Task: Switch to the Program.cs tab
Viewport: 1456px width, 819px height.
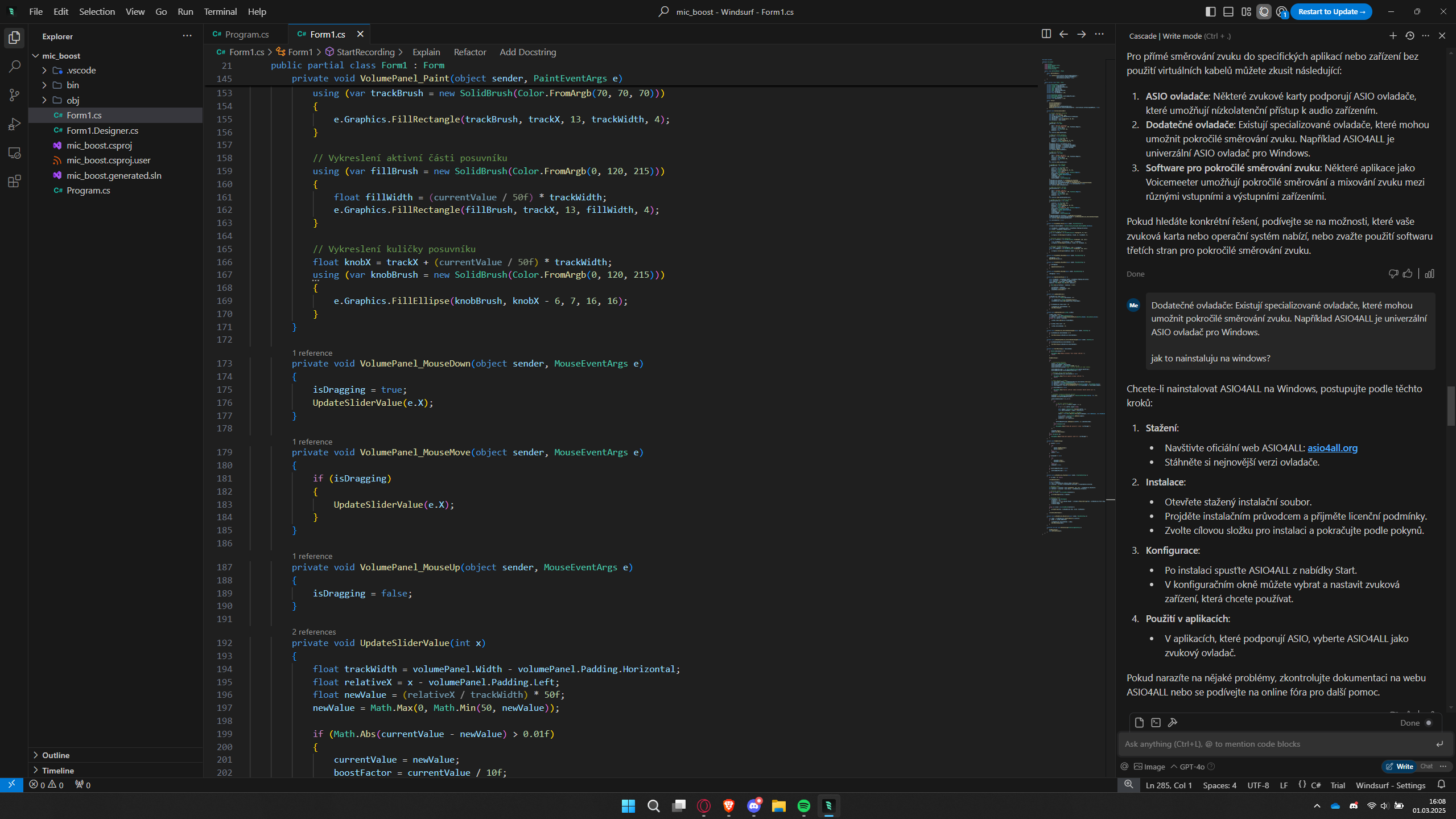Action: coord(246,34)
